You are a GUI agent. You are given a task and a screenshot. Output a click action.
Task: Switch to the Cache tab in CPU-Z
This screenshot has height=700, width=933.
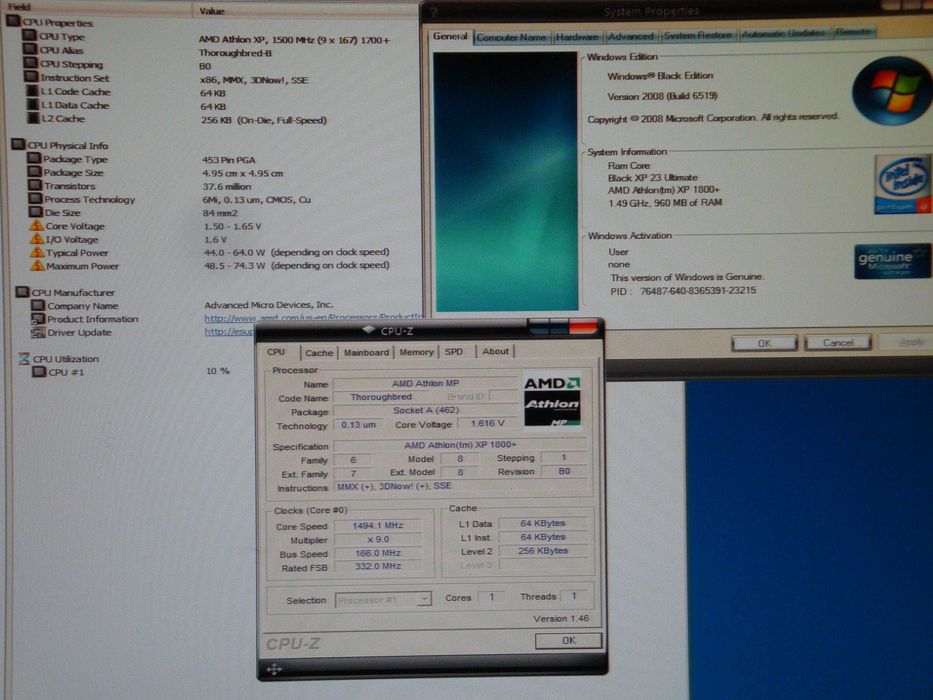tap(319, 352)
